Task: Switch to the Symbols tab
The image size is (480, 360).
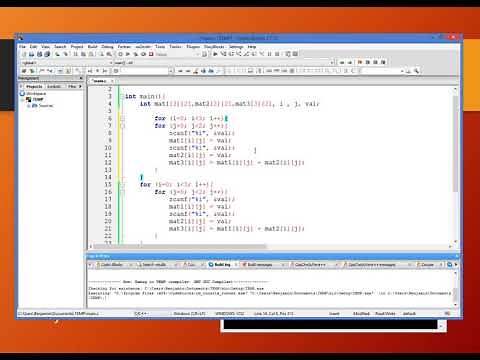Action: tap(54, 87)
